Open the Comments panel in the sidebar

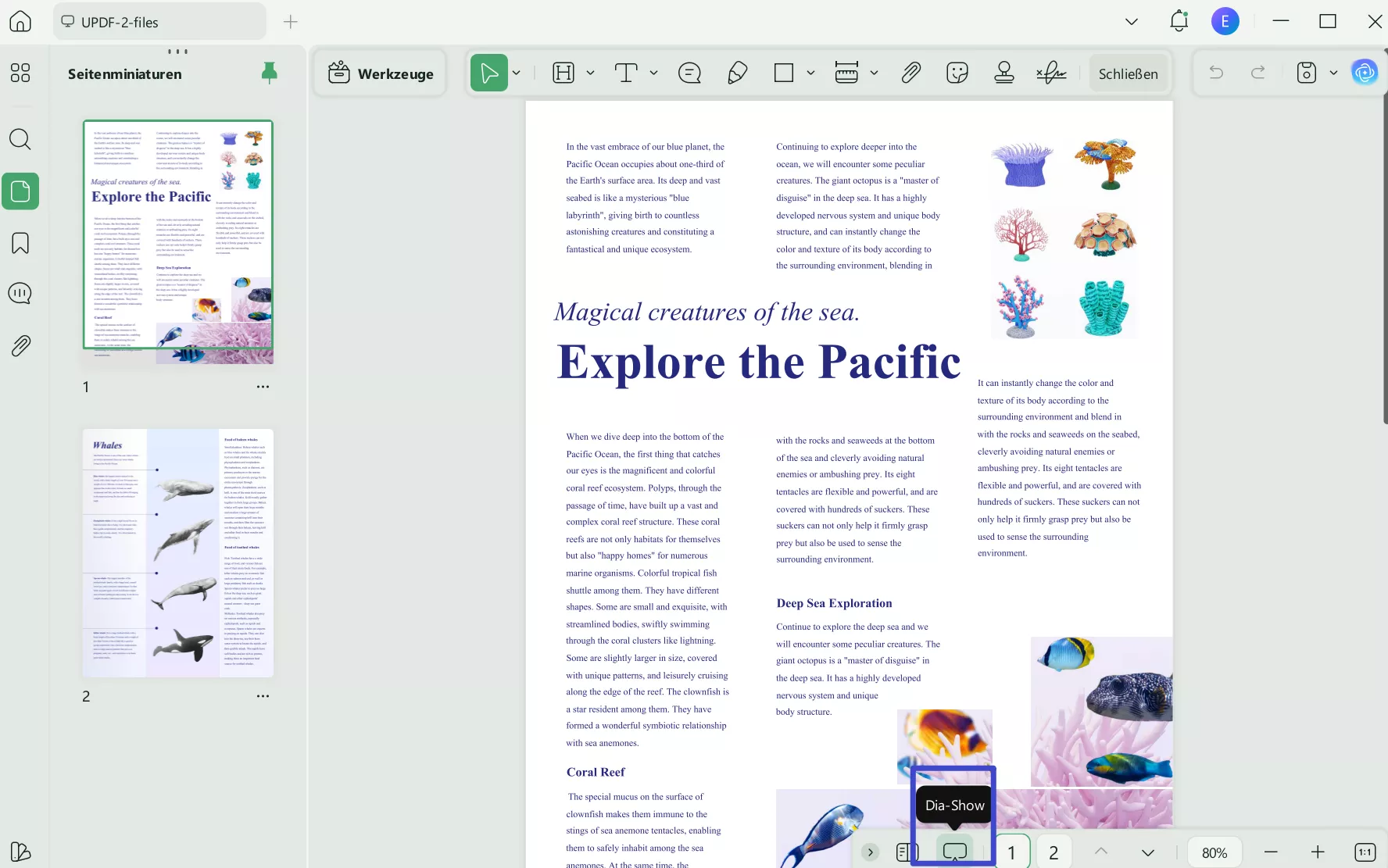coord(20,293)
